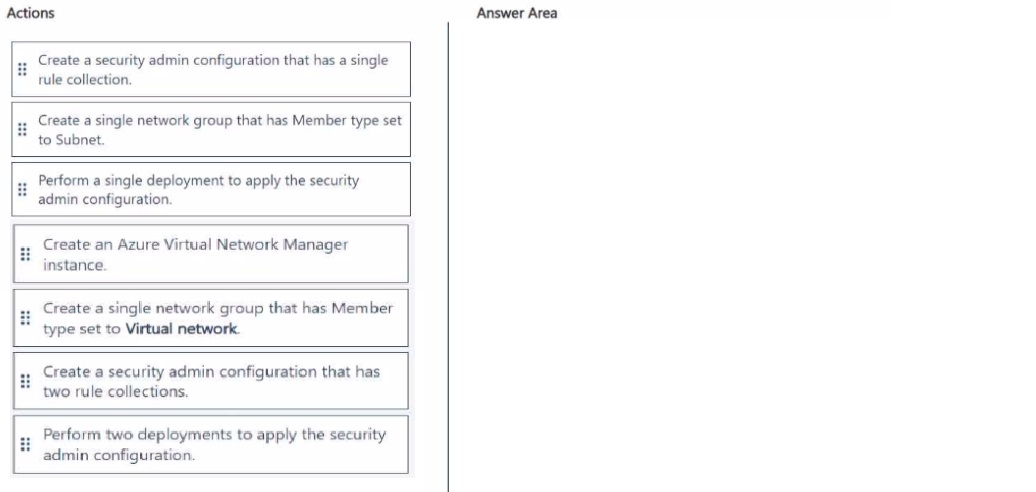Click drag handle for Azure Virtual Network Manager
Screen dimensions: 1036x492
tap(25, 254)
